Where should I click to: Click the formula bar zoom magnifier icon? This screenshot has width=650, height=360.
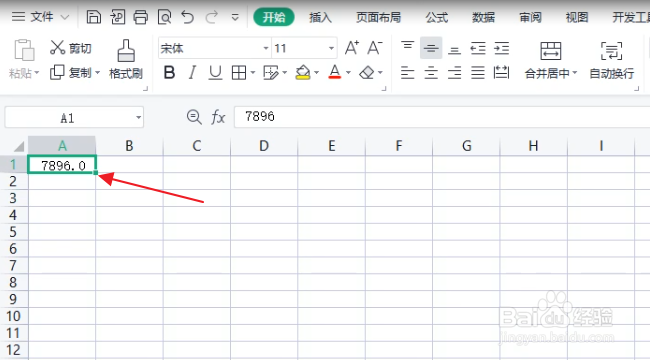coord(194,117)
